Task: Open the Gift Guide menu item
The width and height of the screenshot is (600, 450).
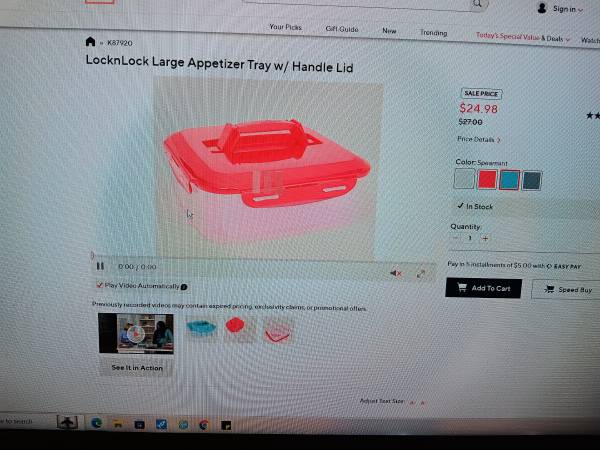Action: coord(342,29)
